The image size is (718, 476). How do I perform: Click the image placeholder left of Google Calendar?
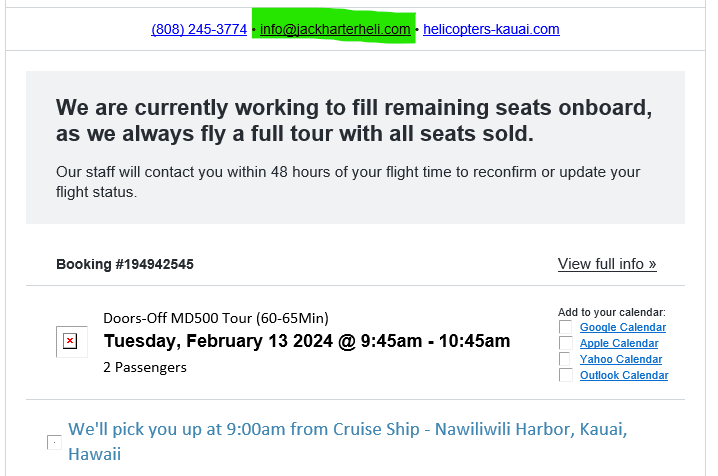[566, 327]
